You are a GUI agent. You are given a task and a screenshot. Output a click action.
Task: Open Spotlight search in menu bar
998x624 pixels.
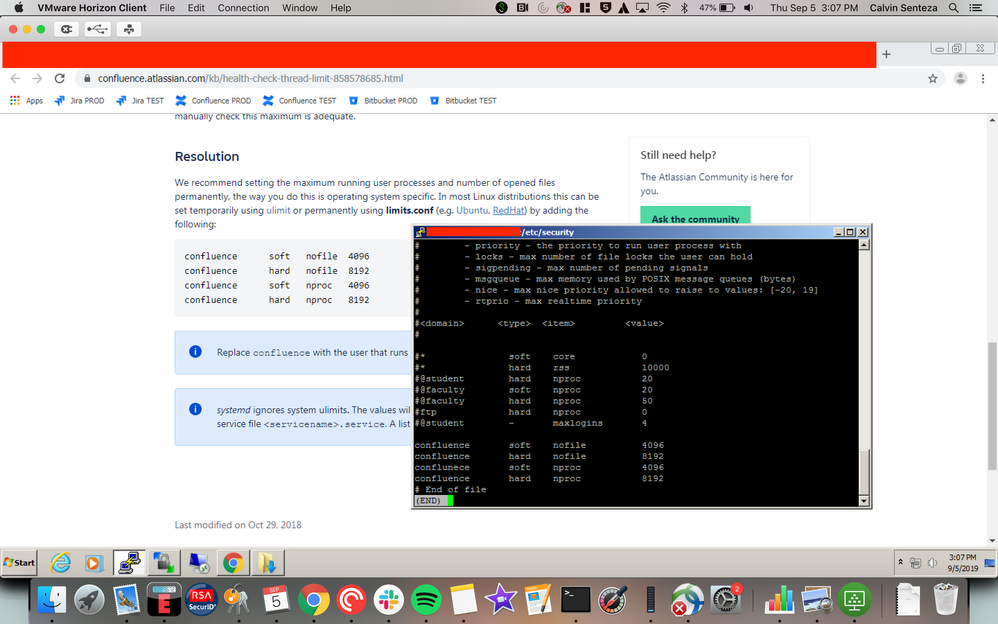pyautogui.click(x=953, y=8)
